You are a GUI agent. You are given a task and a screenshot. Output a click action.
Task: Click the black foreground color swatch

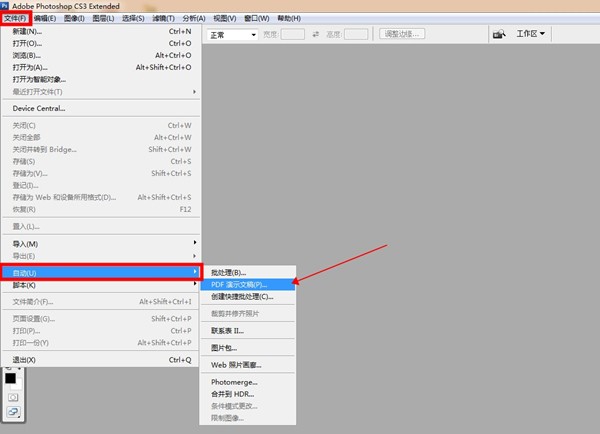click(x=10, y=378)
